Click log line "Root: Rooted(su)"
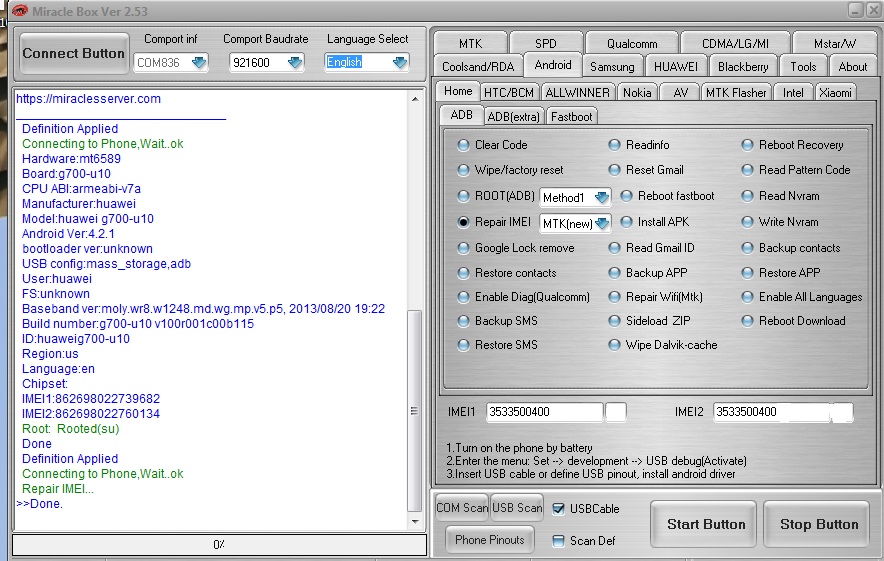Image resolution: width=884 pixels, height=561 pixels. (70, 429)
